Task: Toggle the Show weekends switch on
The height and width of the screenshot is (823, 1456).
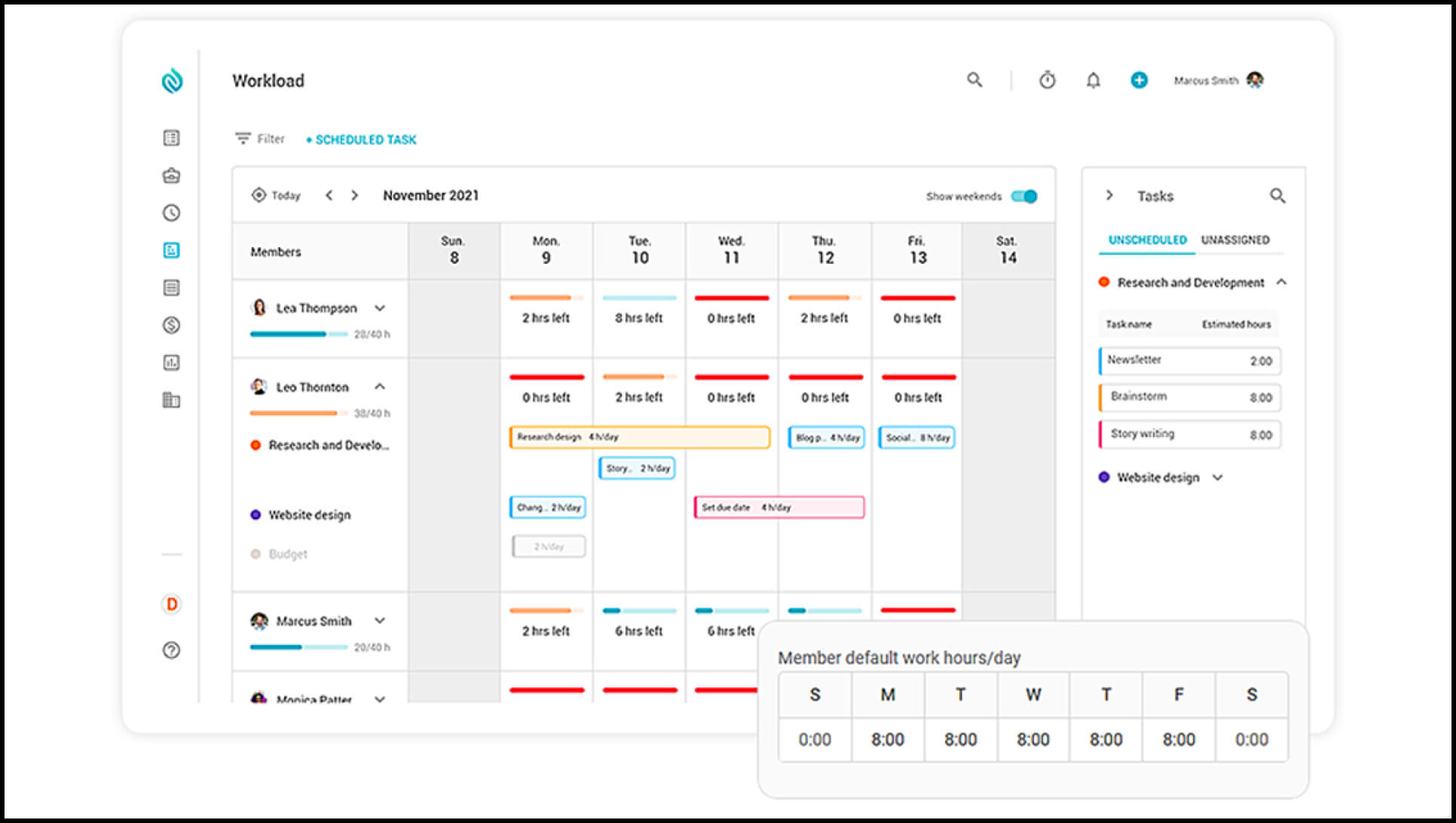Action: tap(1025, 195)
